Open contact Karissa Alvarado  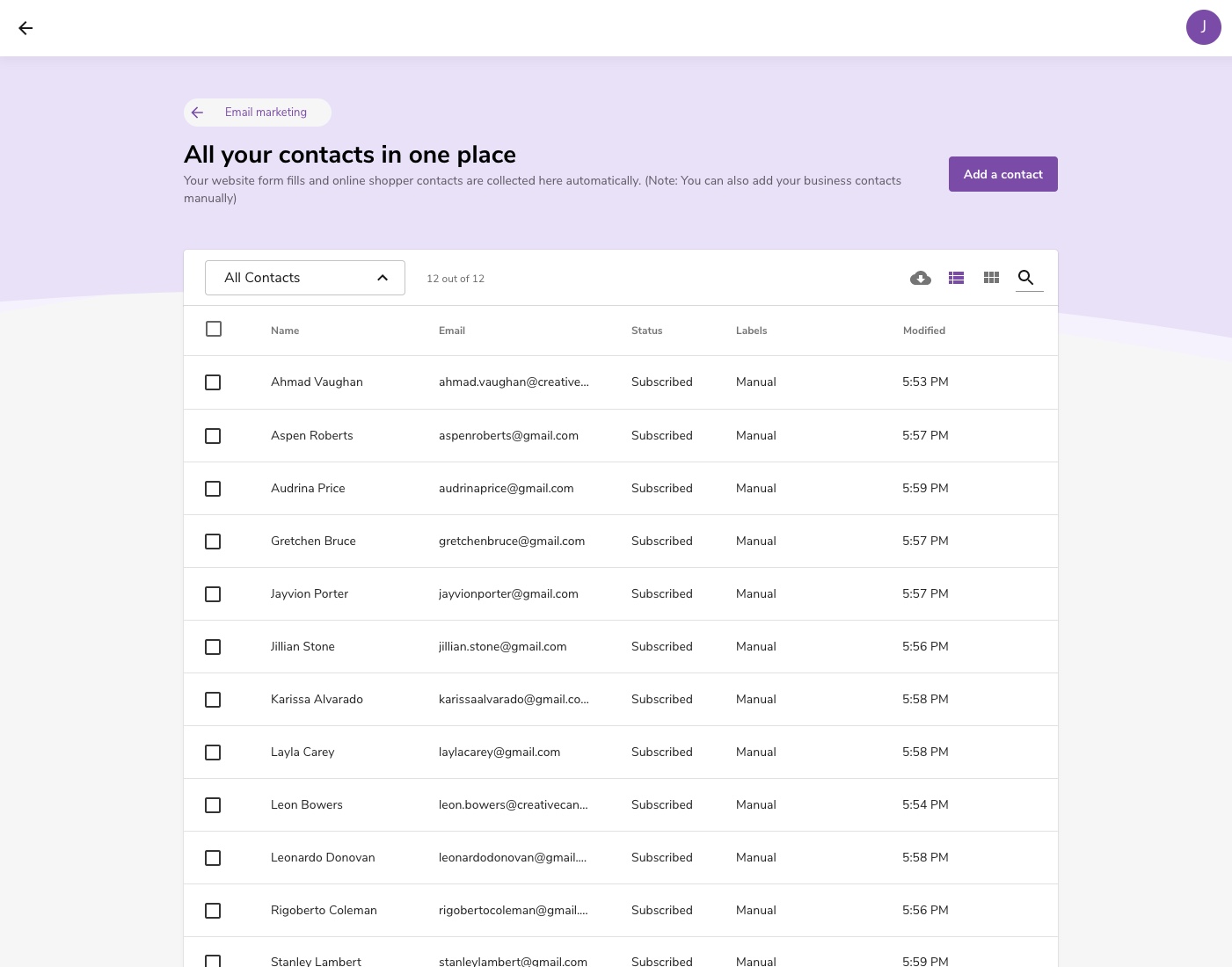(317, 699)
